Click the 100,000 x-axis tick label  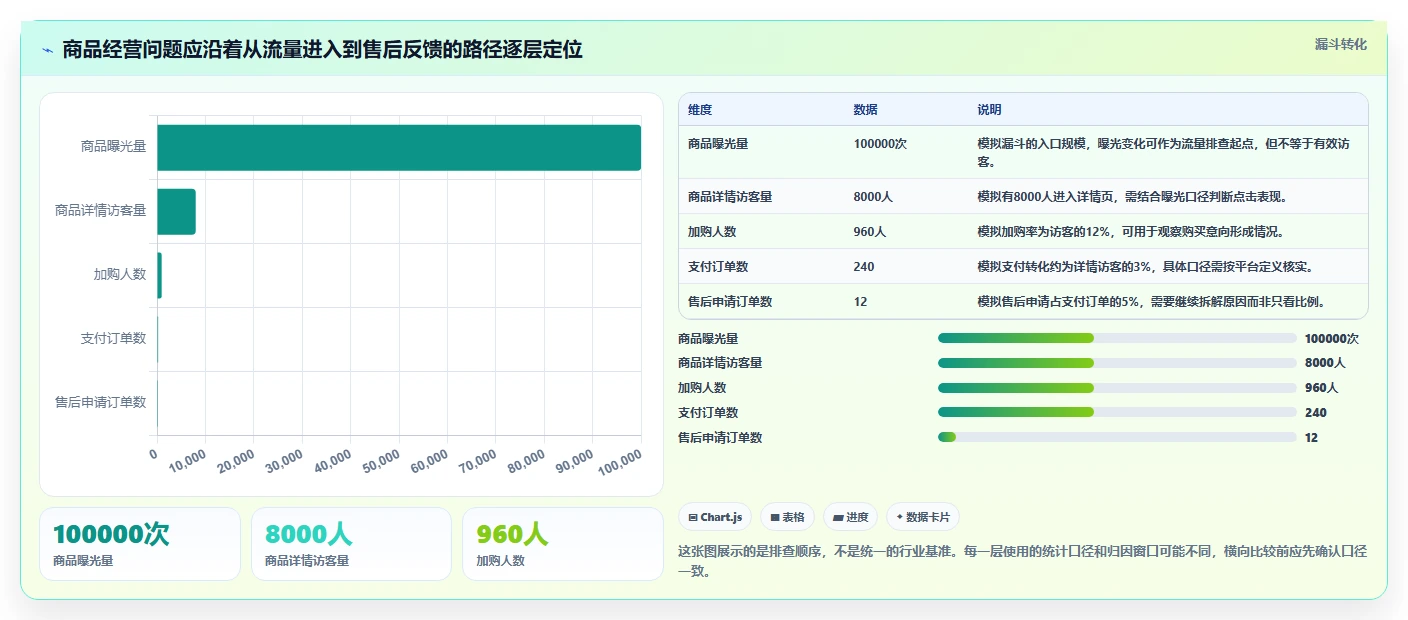[620, 462]
